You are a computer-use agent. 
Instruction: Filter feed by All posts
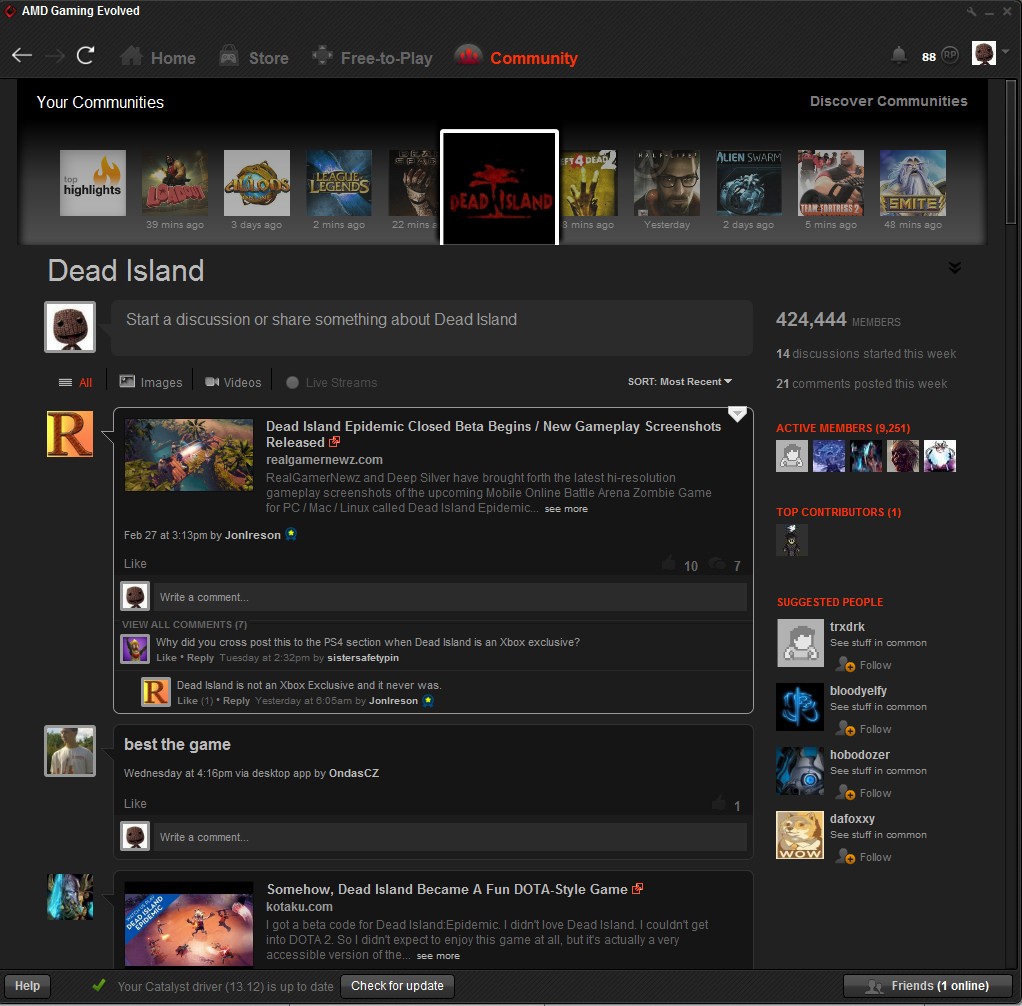76,383
